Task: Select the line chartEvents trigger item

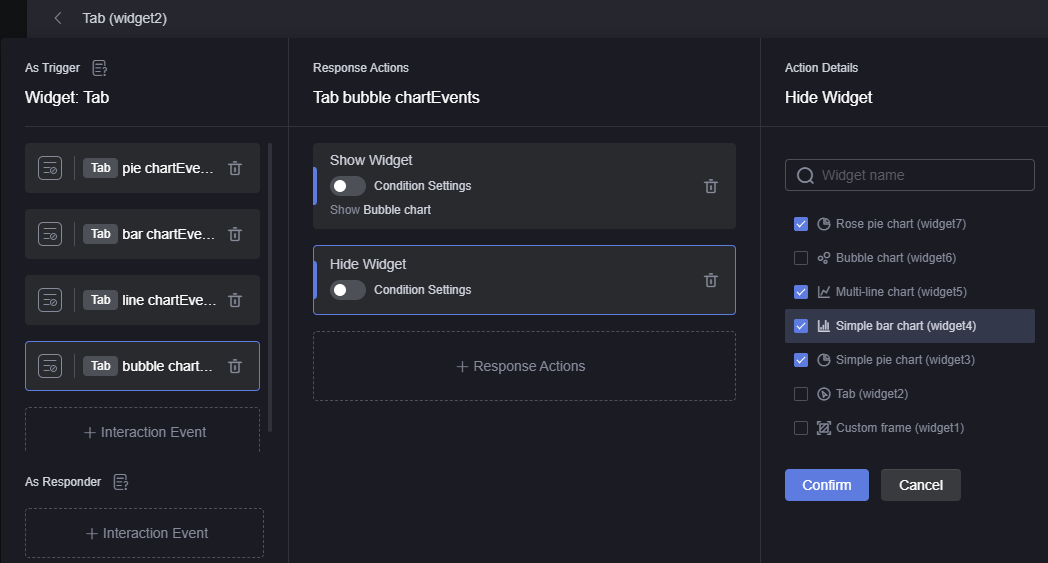Action: [x=142, y=300]
